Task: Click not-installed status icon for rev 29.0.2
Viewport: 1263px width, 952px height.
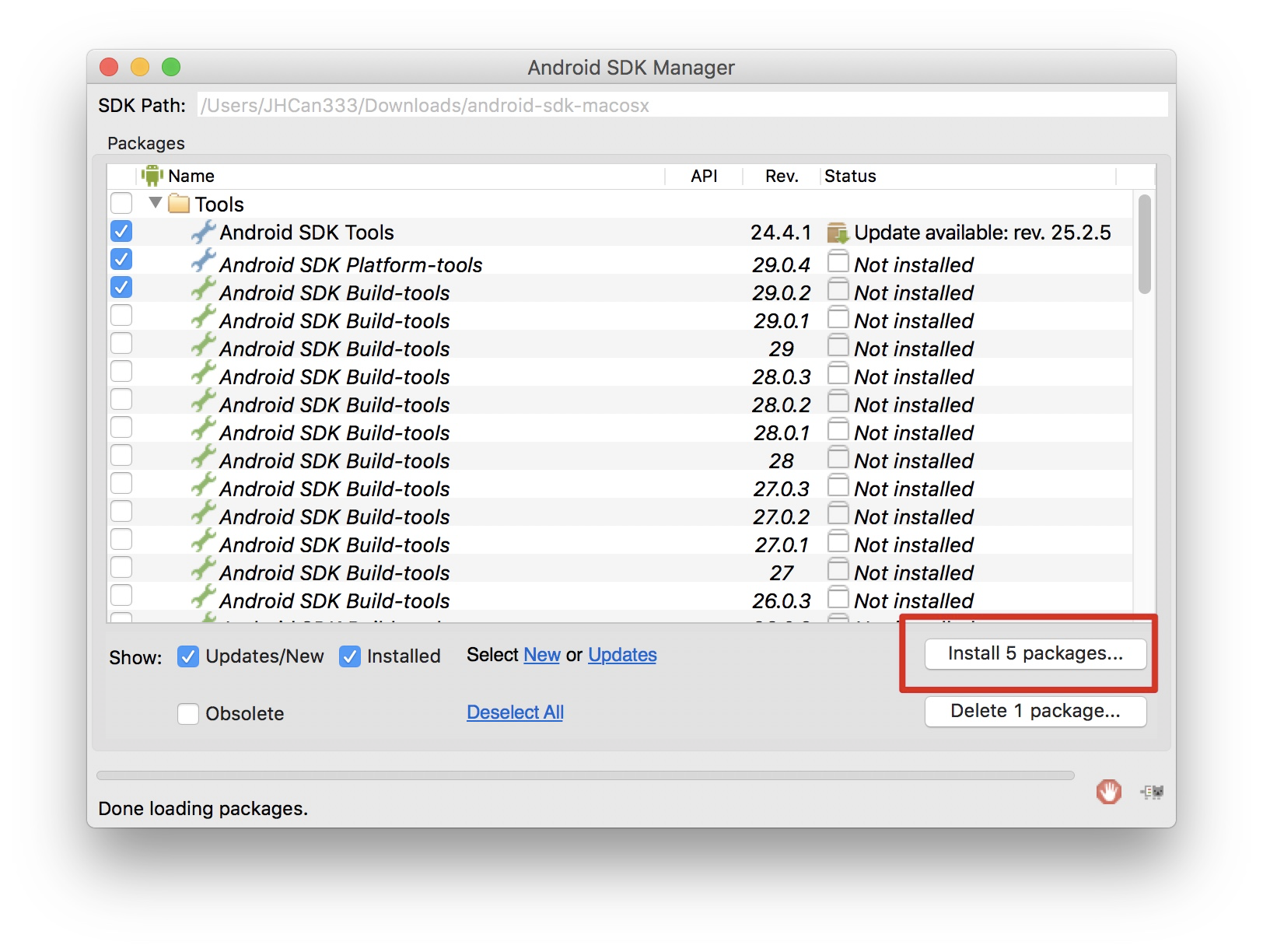Action: pyautogui.click(x=838, y=289)
